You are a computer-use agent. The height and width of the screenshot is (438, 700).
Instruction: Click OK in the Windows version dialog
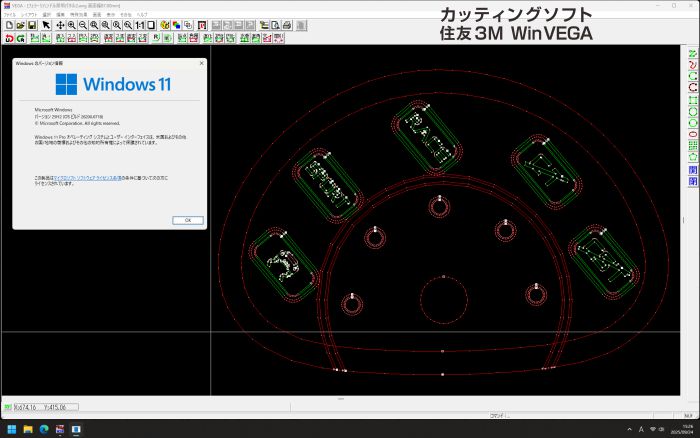(x=188, y=220)
